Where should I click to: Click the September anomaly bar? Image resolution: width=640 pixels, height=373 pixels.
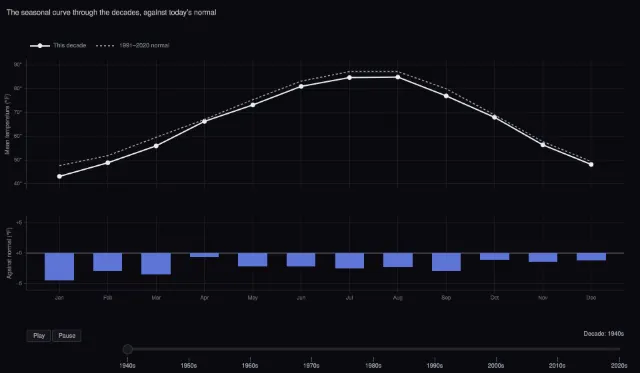point(446,262)
